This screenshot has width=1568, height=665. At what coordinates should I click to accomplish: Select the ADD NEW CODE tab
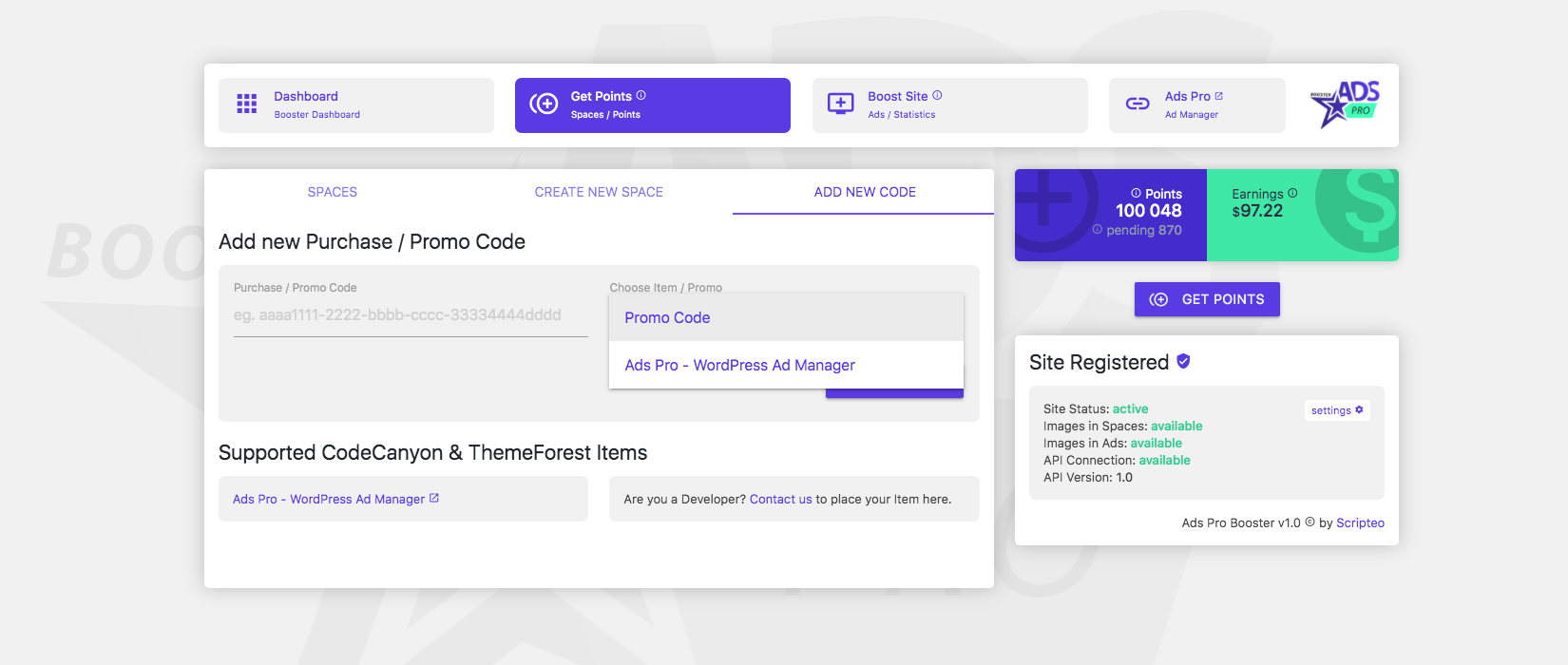(864, 191)
